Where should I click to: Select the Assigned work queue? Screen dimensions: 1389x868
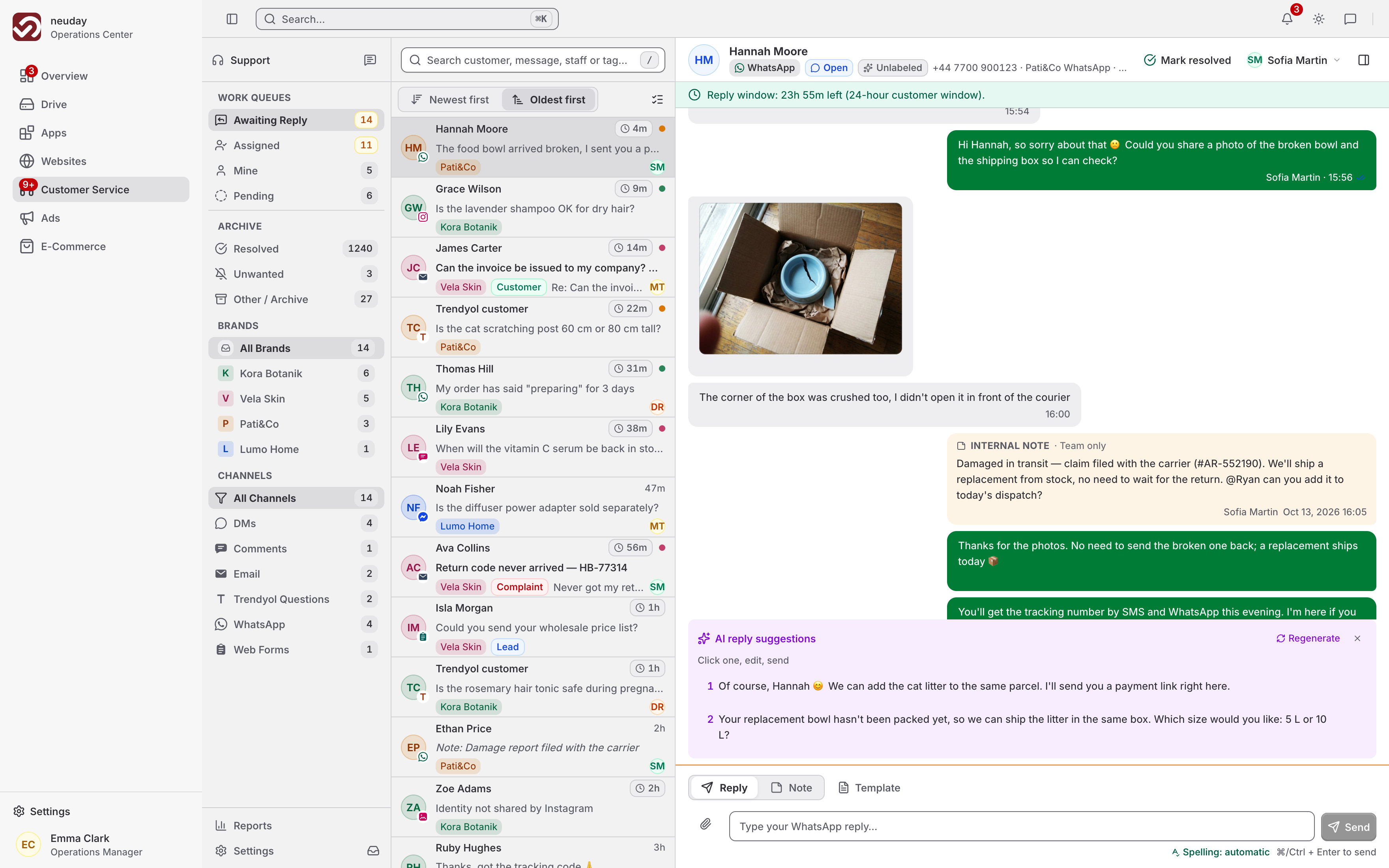[296, 145]
